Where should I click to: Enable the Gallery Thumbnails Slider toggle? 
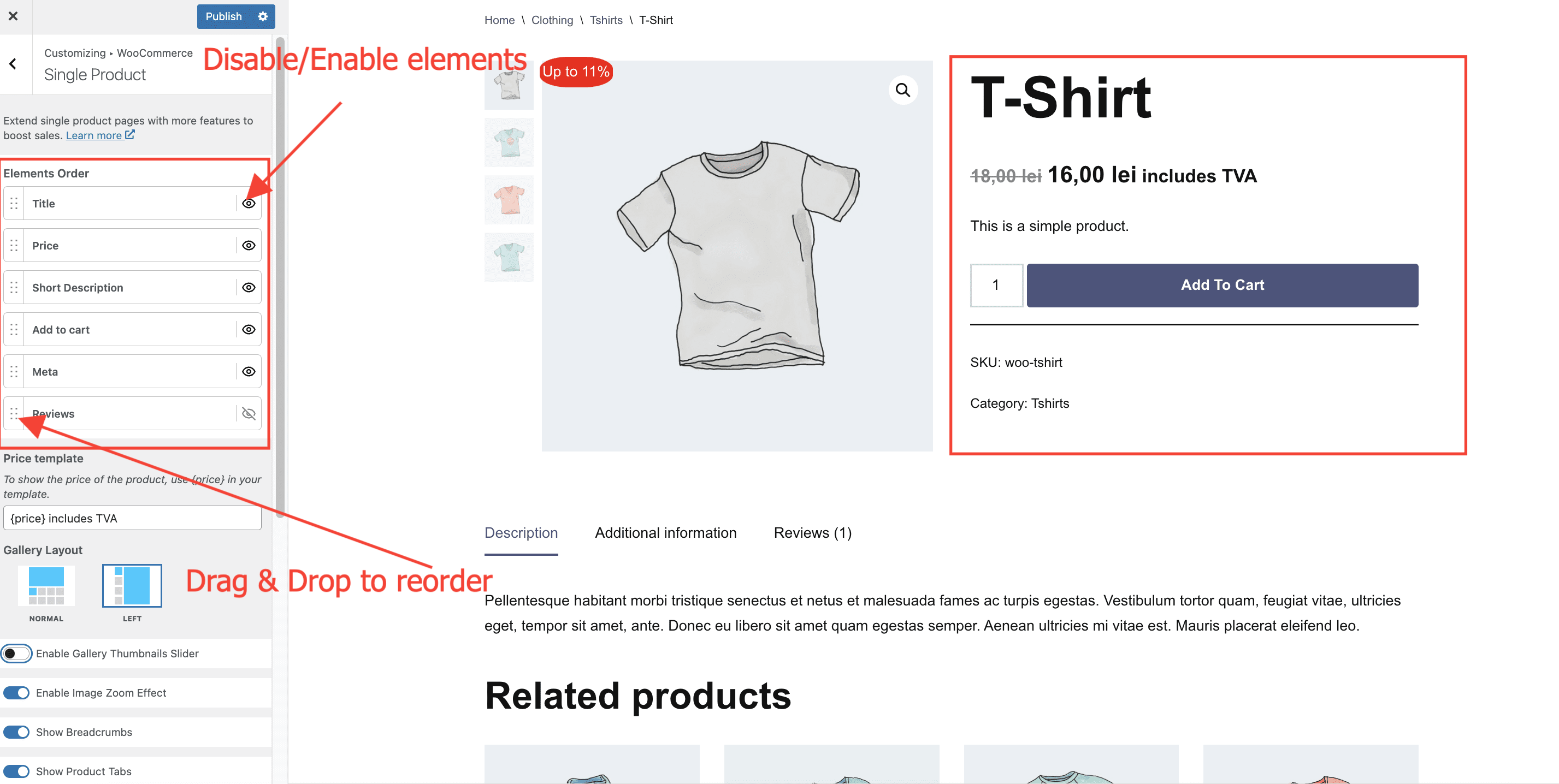[x=16, y=654]
